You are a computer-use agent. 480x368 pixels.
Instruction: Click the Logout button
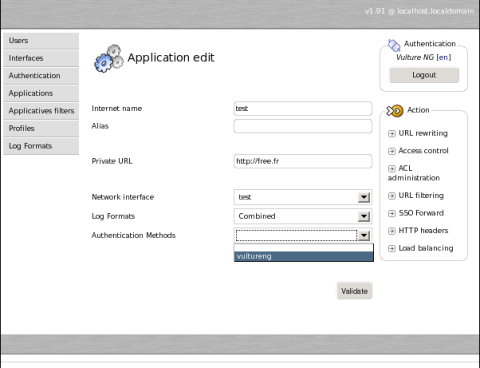(424, 75)
